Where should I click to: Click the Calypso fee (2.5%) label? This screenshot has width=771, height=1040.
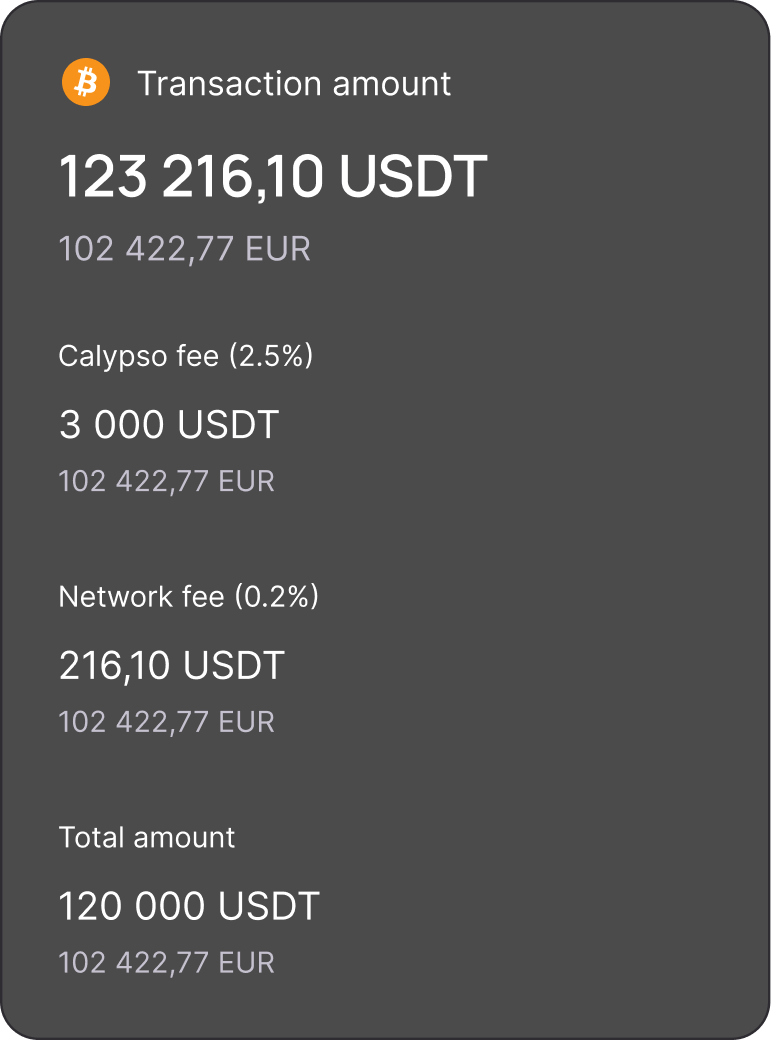pos(185,356)
